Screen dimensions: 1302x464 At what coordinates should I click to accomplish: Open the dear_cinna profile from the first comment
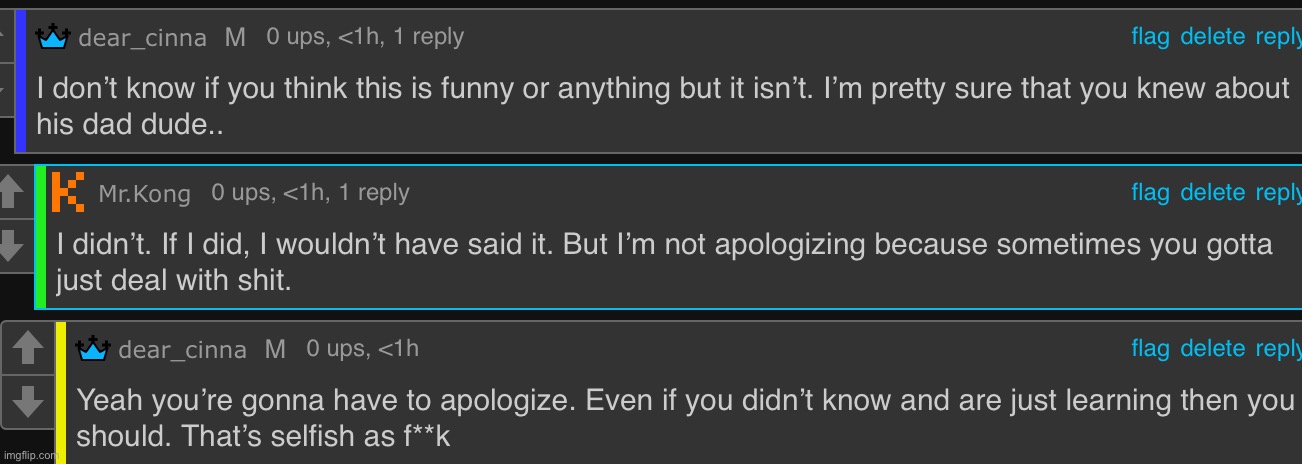142,39
